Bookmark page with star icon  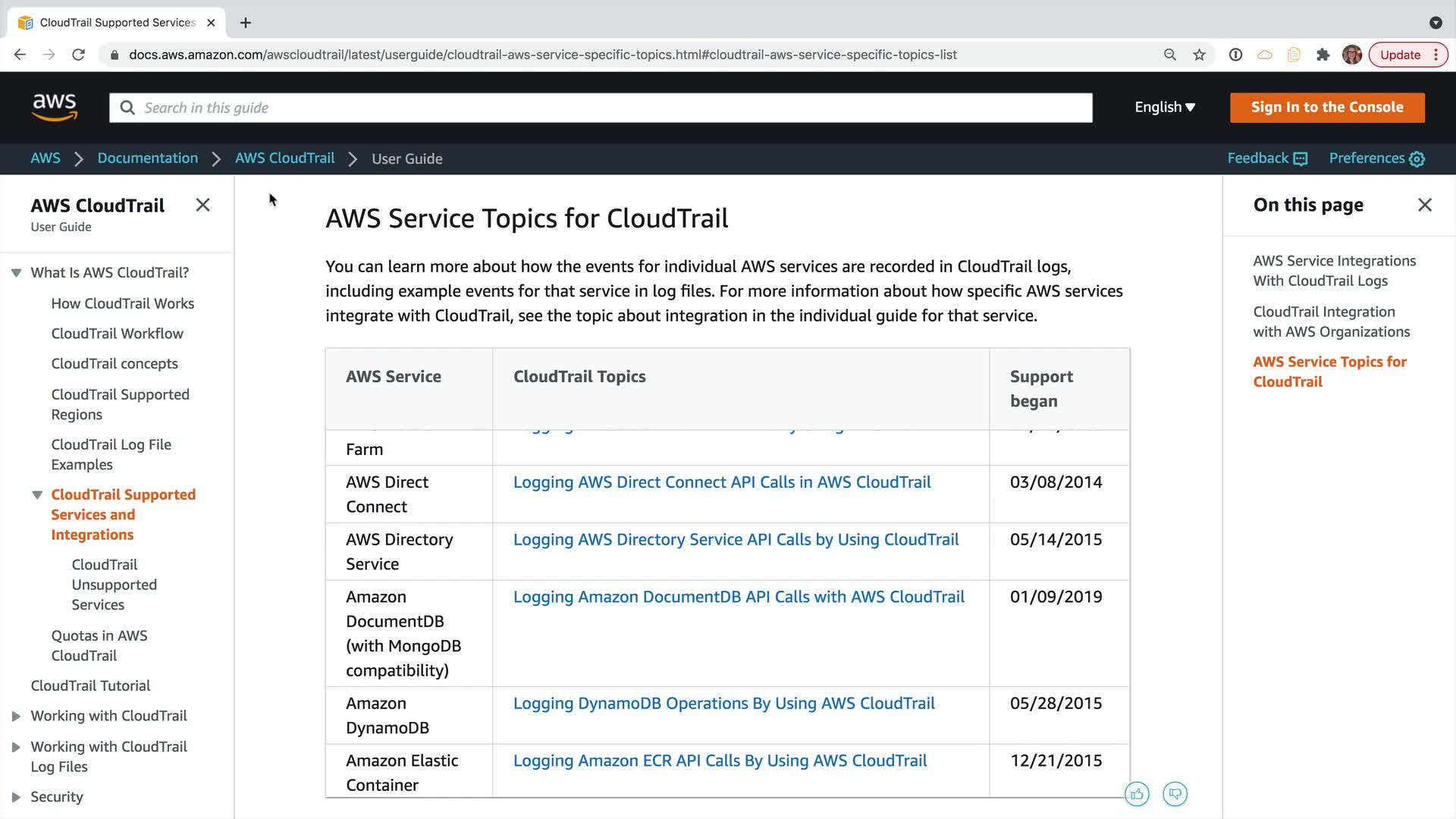pos(1199,55)
